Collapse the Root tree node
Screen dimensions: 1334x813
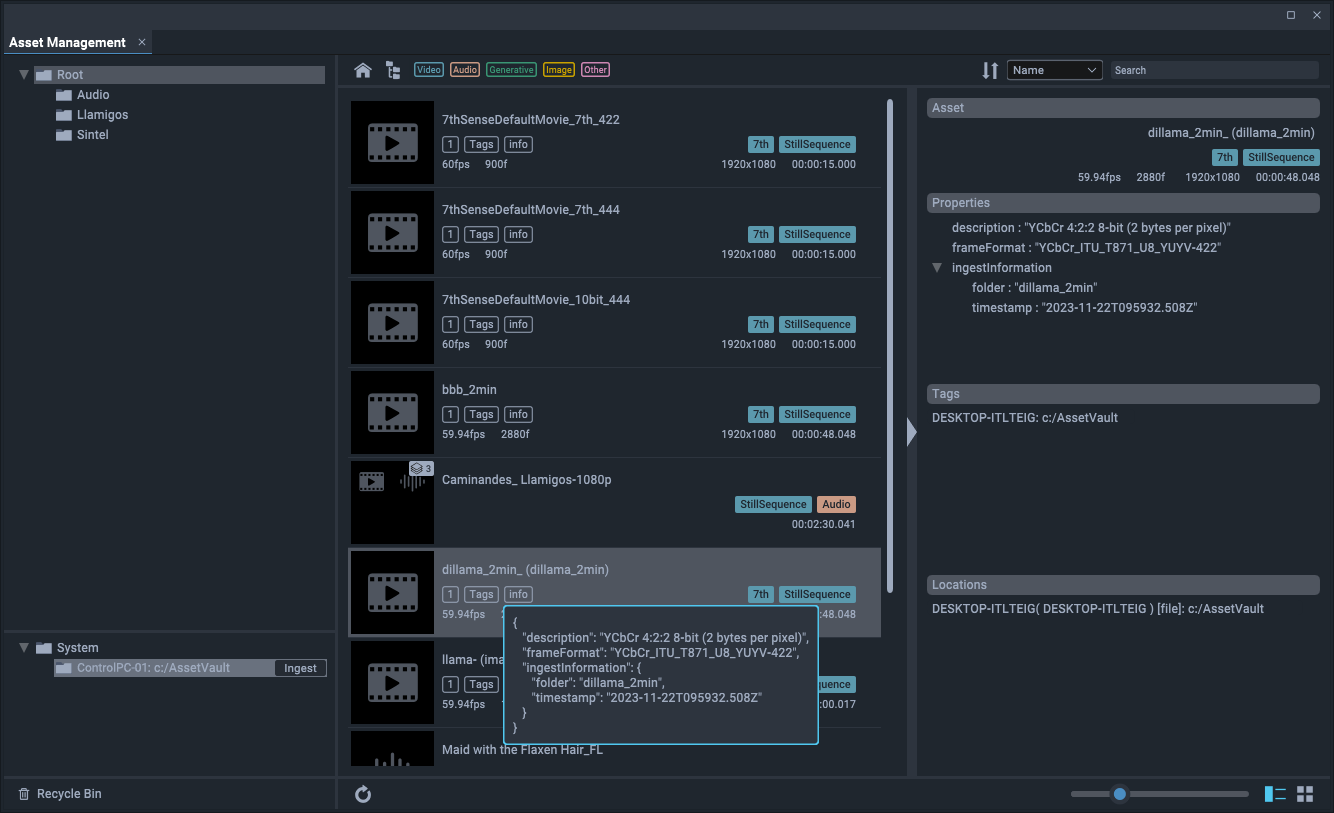24,75
